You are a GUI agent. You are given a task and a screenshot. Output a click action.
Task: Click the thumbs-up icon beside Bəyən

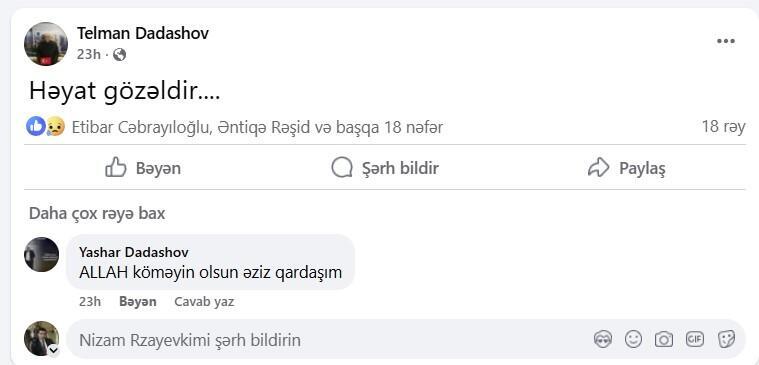pos(116,167)
